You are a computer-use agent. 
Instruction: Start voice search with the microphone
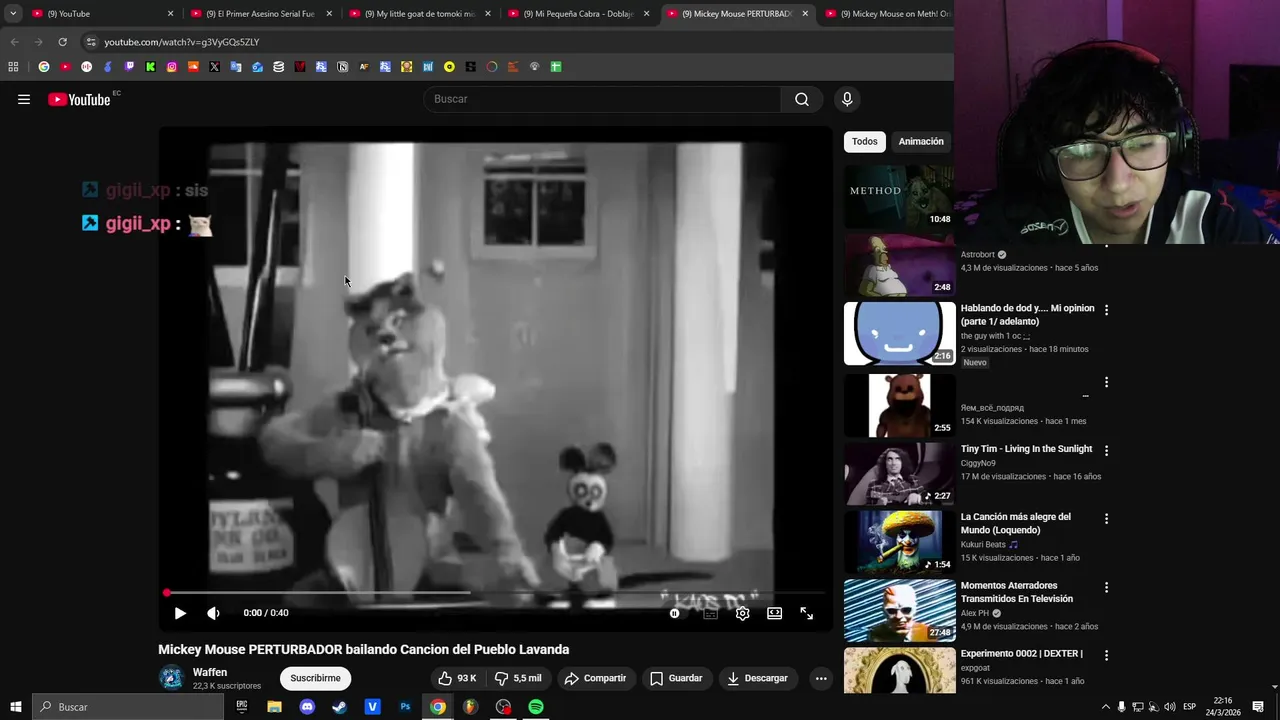point(847,99)
